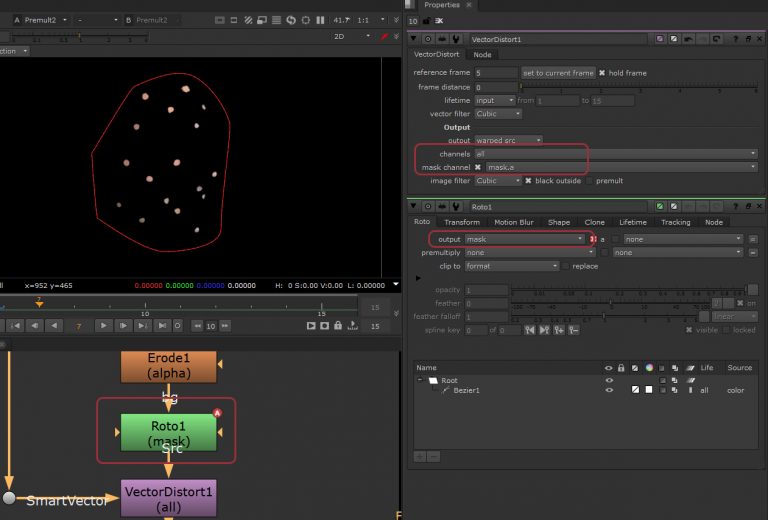Open the premultiply none dropdown
The width and height of the screenshot is (768, 520).
[x=529, y=253]
